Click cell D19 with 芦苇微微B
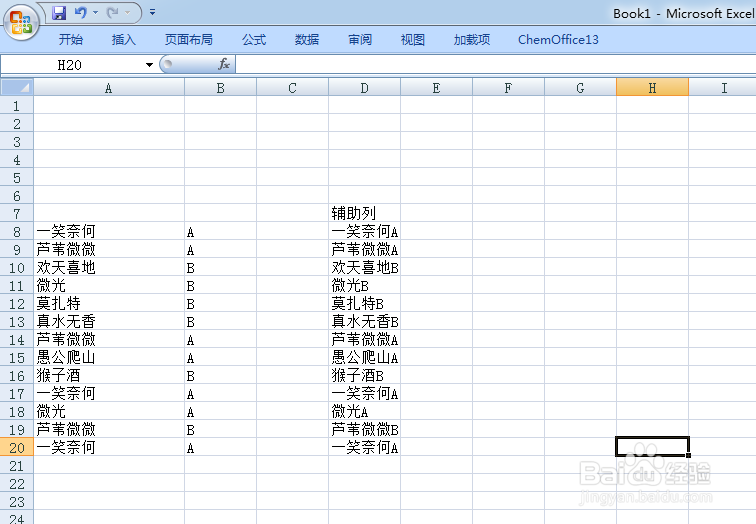756x524 pixels. click(364, 430)
